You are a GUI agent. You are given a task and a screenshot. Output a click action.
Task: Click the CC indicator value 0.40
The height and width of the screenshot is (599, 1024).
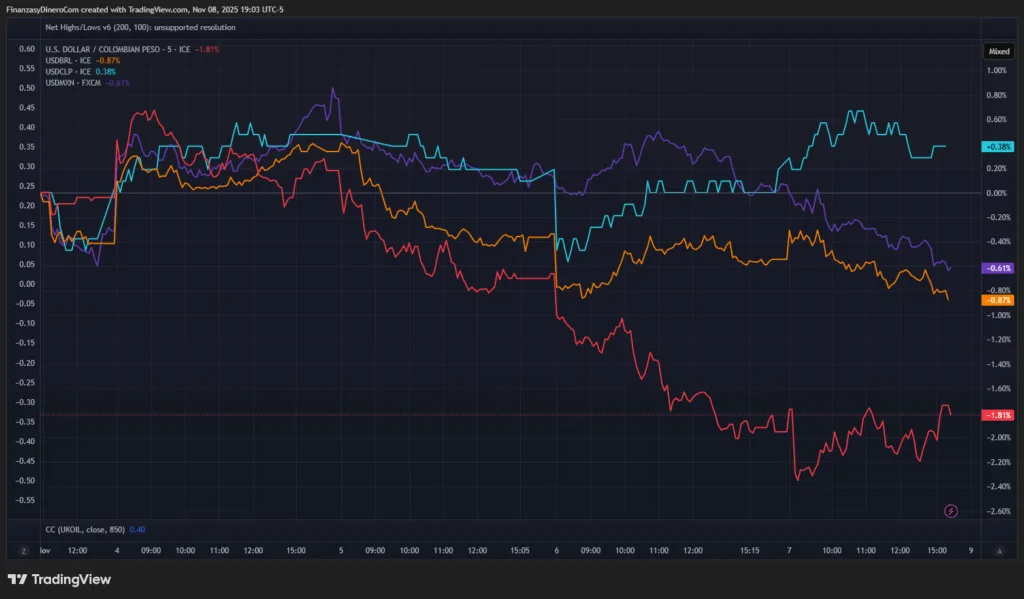click(x=137, y=529)
